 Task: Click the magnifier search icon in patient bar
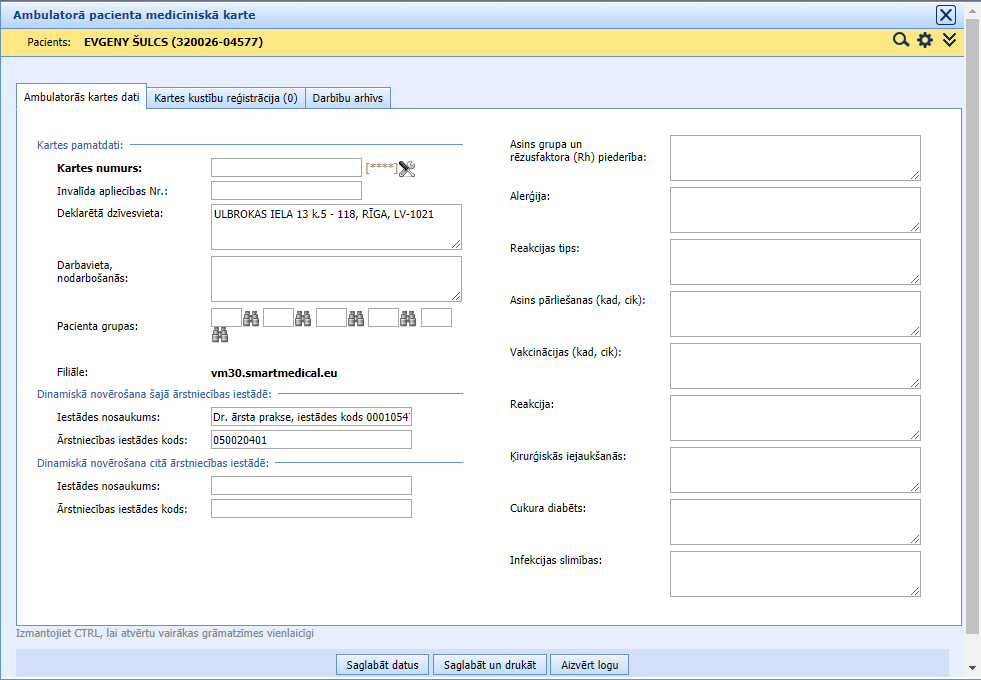[901, 40]
